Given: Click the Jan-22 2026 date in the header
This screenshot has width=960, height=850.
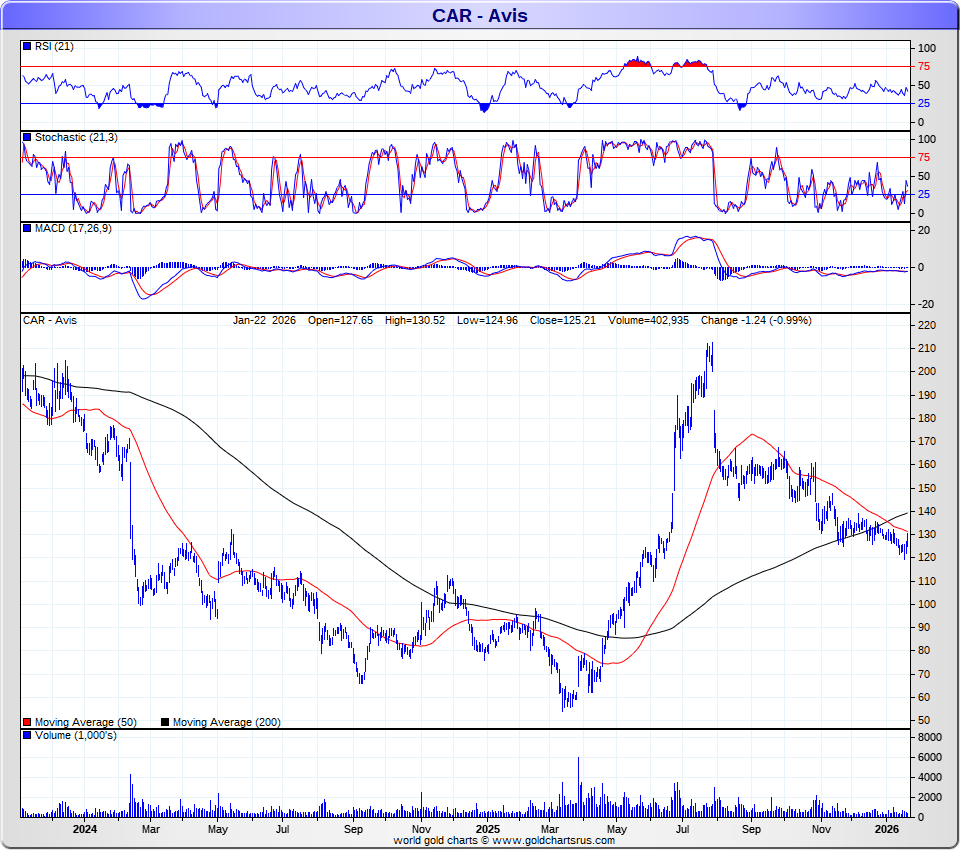Looking at the screenshot, I should click(265, 320).
